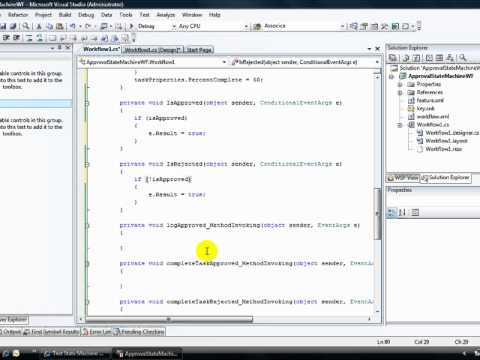The image size is (480, 360).
Task: Click the Redo arrow icon
Action: [88, 26]
